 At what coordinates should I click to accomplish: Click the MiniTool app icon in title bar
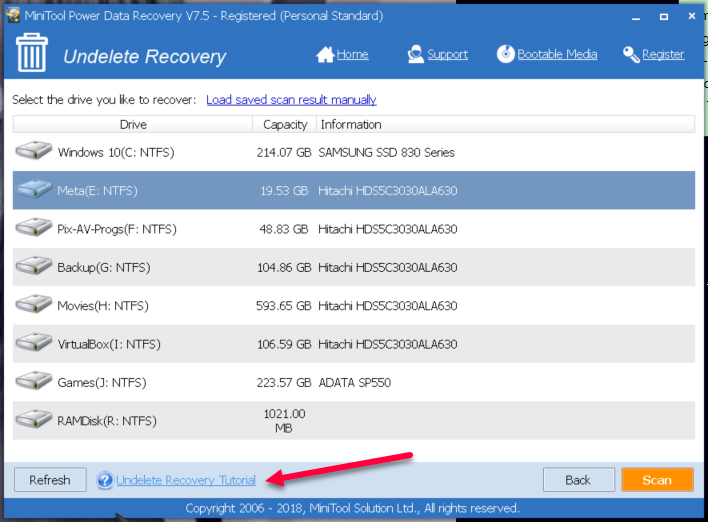(13, 15)
